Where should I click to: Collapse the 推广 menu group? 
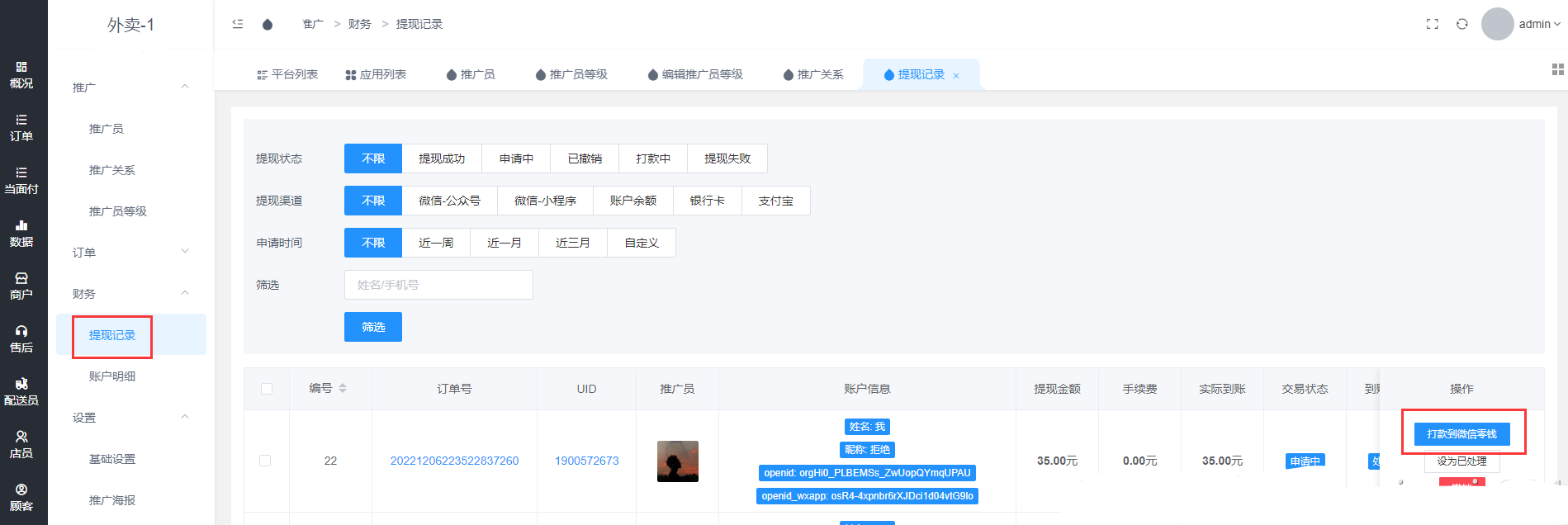tap(130, 87)
